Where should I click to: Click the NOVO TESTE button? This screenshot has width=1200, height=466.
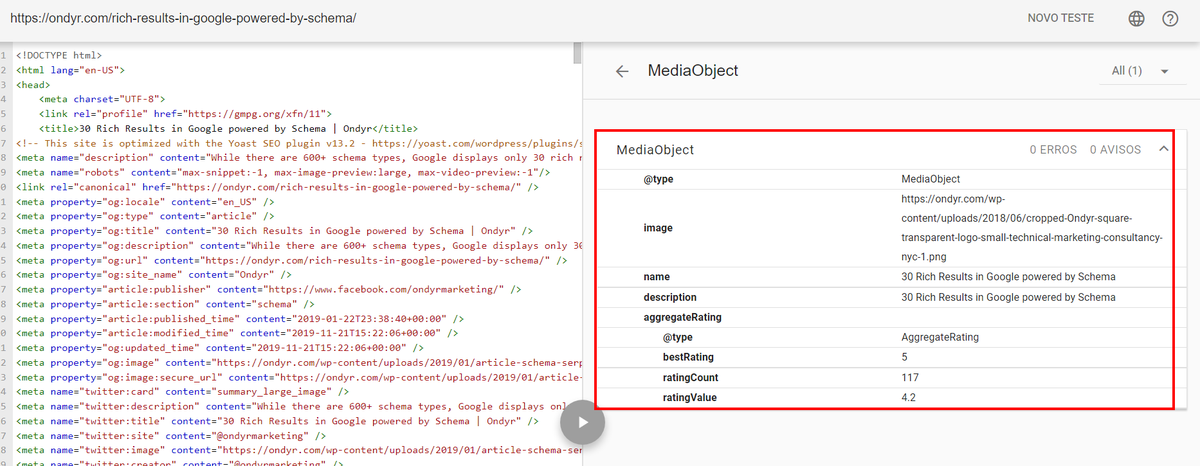coord(1061,18)
